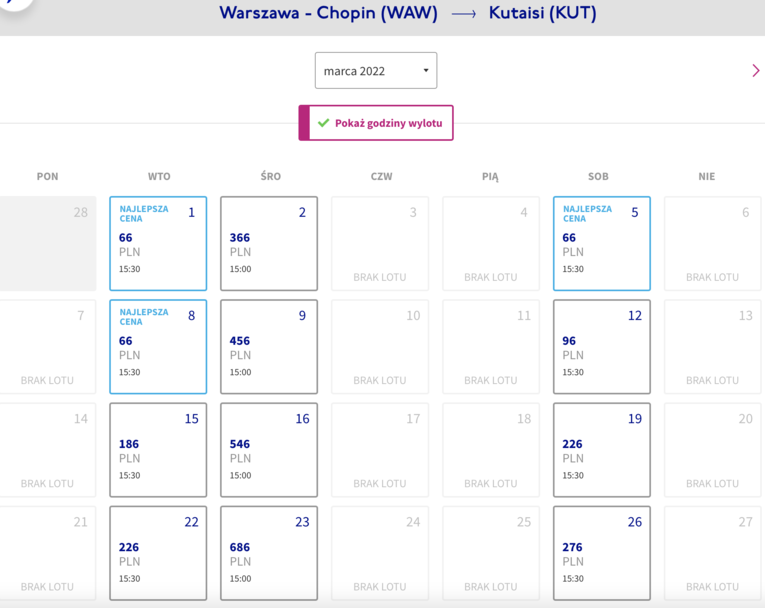This screenshot has height=608, width=765.
Task: Select March 19 flight for 226 PLN
Action: coord(602,450)
